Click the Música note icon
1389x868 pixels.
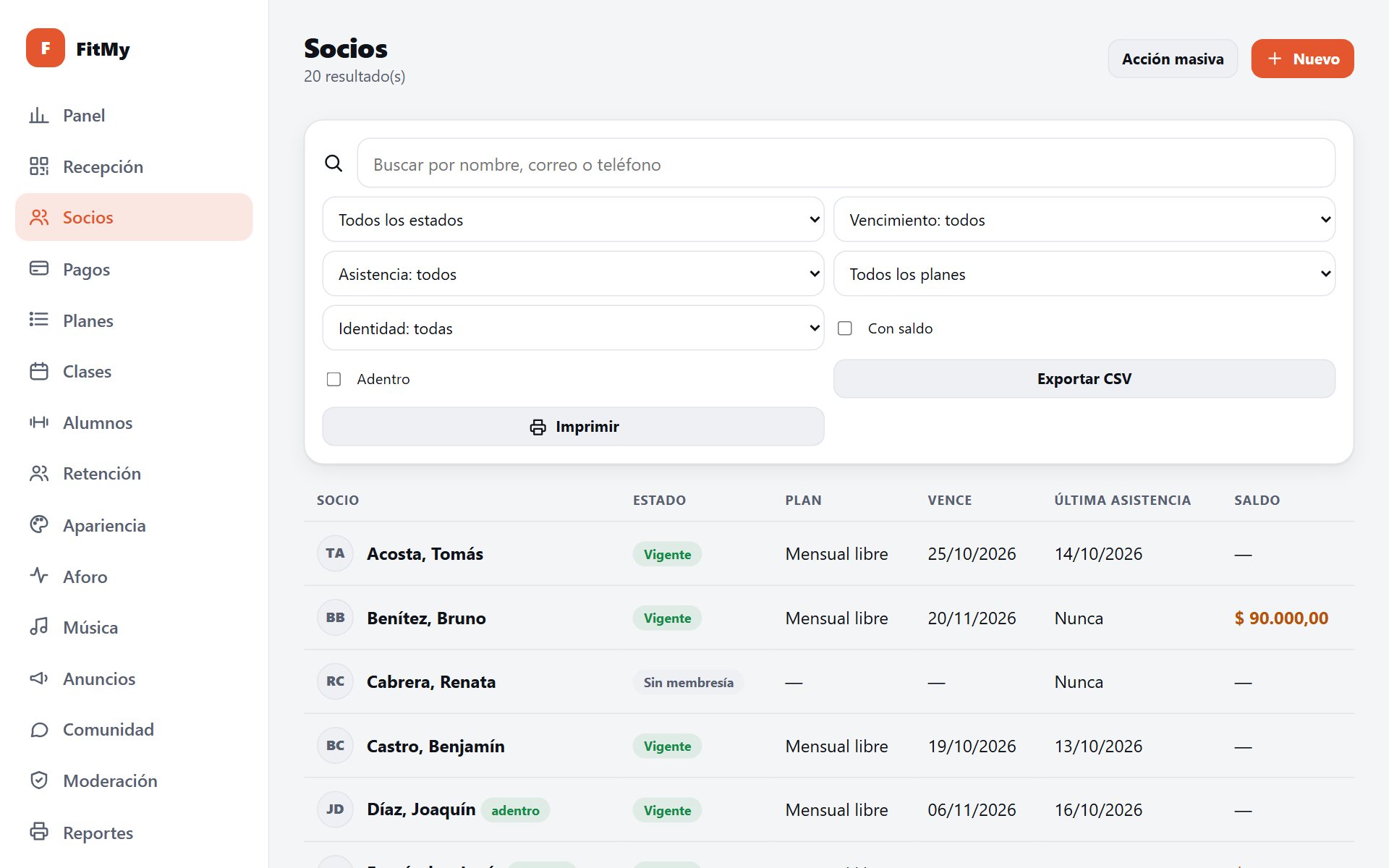click(x=39, y=626)
